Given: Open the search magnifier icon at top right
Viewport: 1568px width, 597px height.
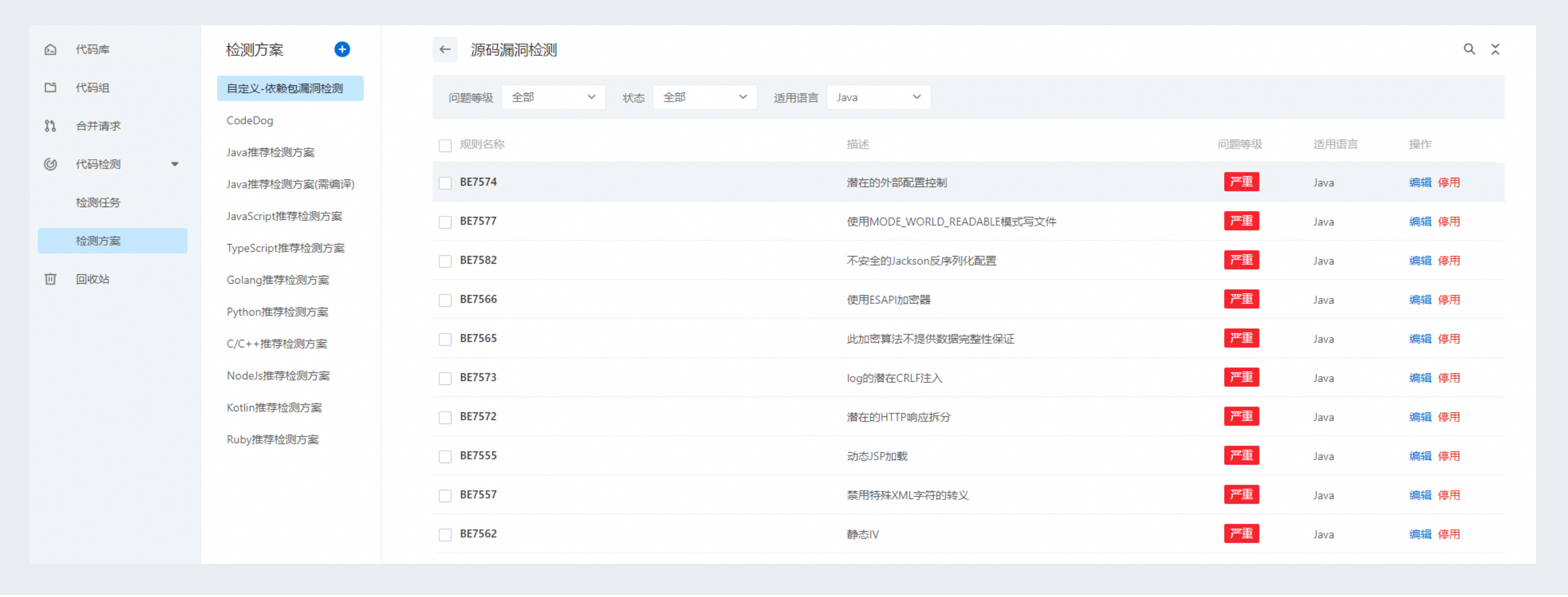Looking at the screenshot, I should (x=1470, y=50).
